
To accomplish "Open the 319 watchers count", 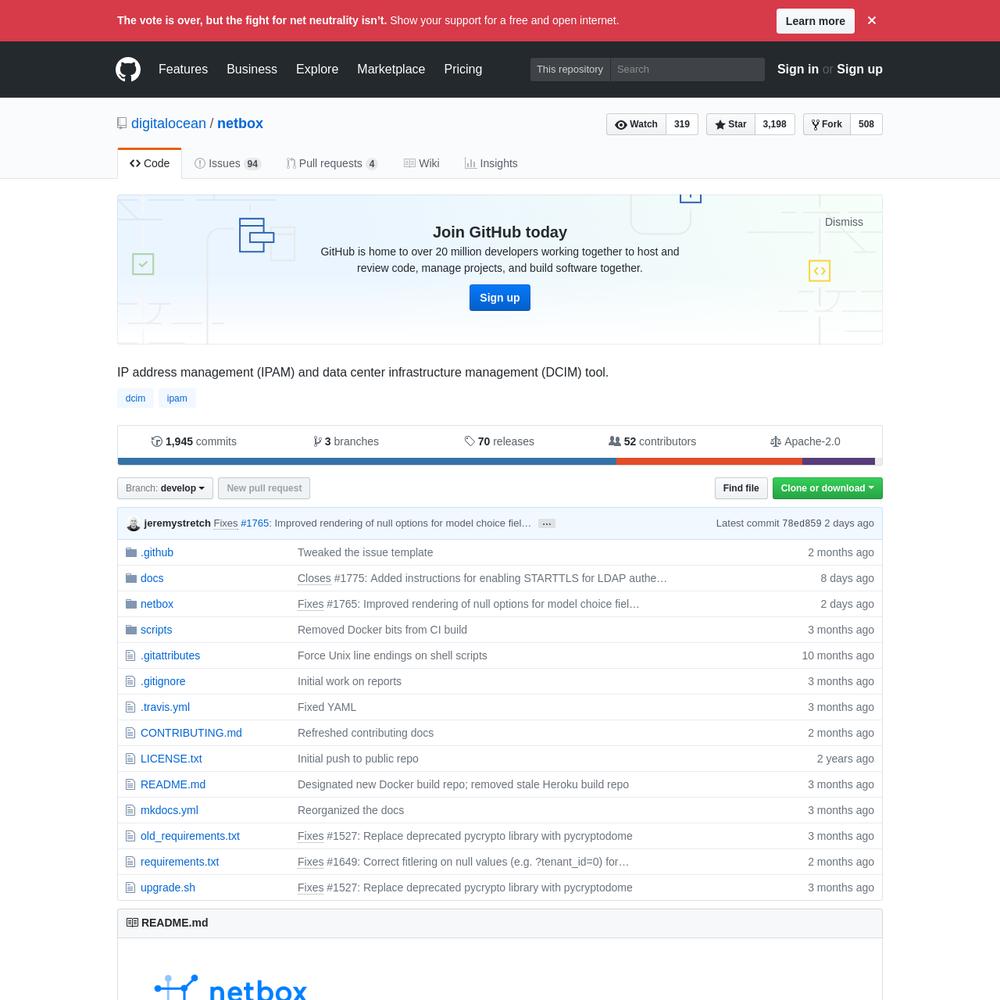I will coord(682,124).
